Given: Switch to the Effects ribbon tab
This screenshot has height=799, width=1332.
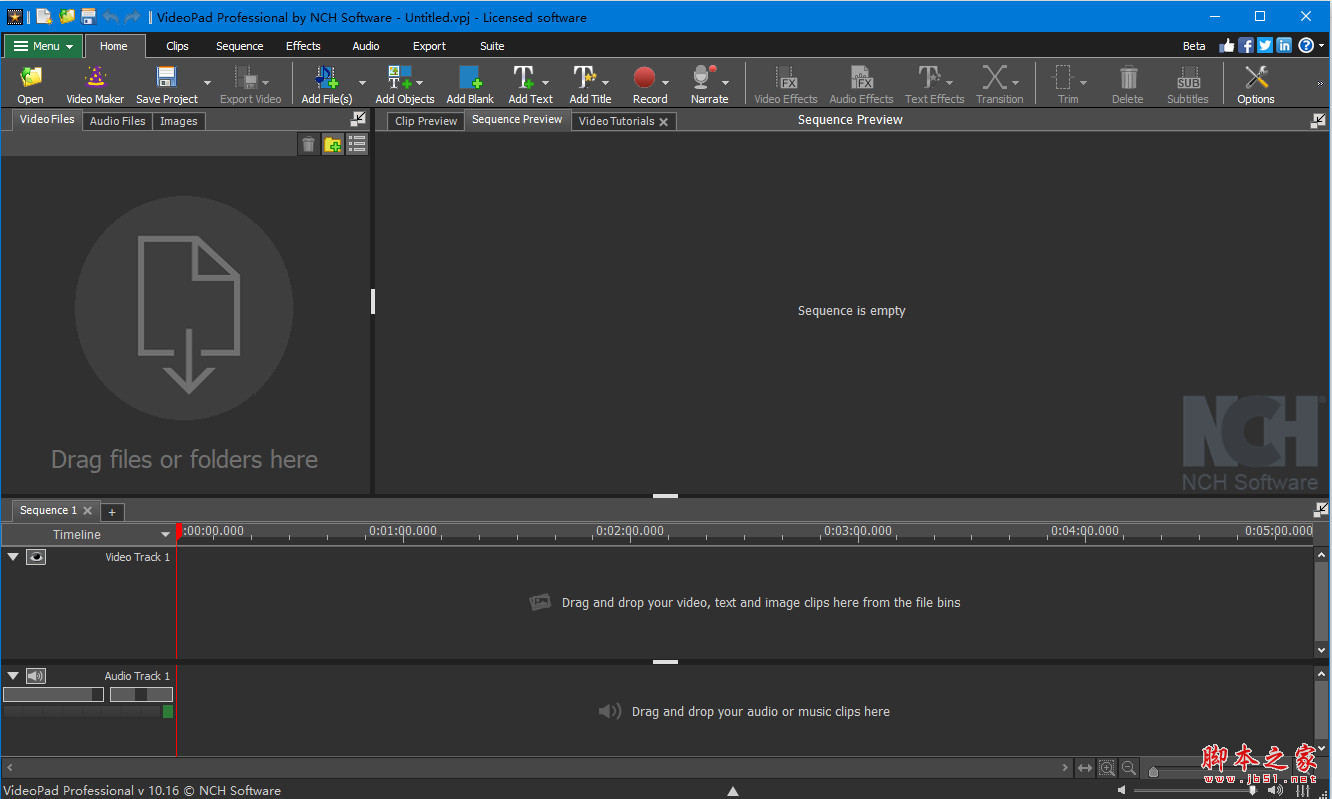Looking at the screenshot, I should pos(303,46).
